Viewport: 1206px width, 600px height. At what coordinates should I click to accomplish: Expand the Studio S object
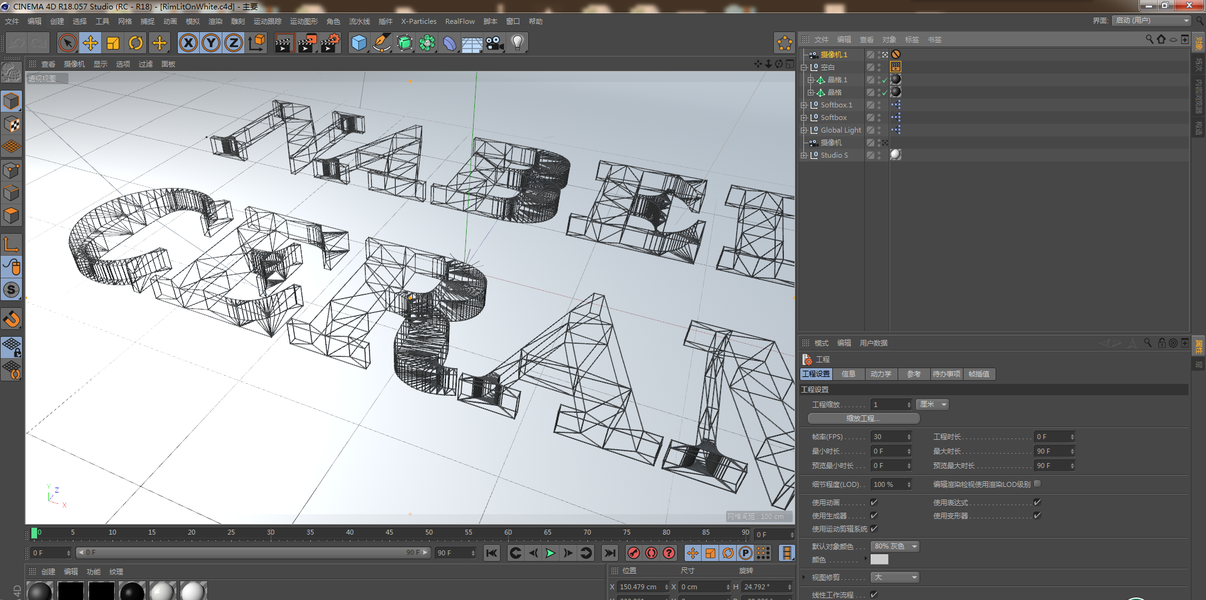click(x=803, y=155)
